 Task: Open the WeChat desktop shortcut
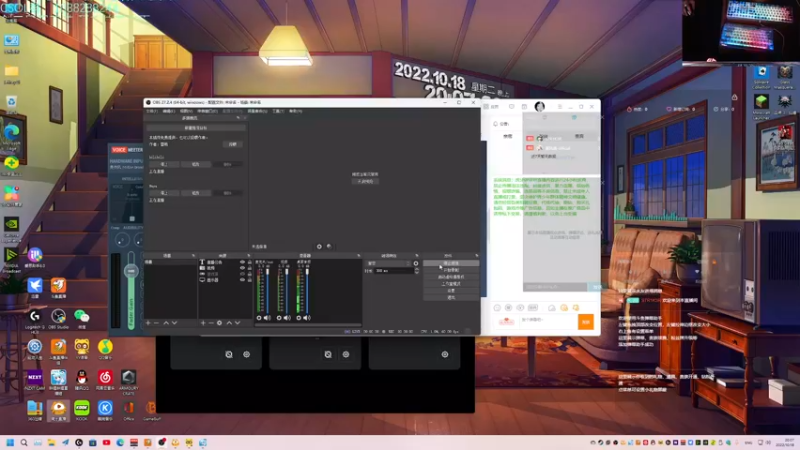82,317
